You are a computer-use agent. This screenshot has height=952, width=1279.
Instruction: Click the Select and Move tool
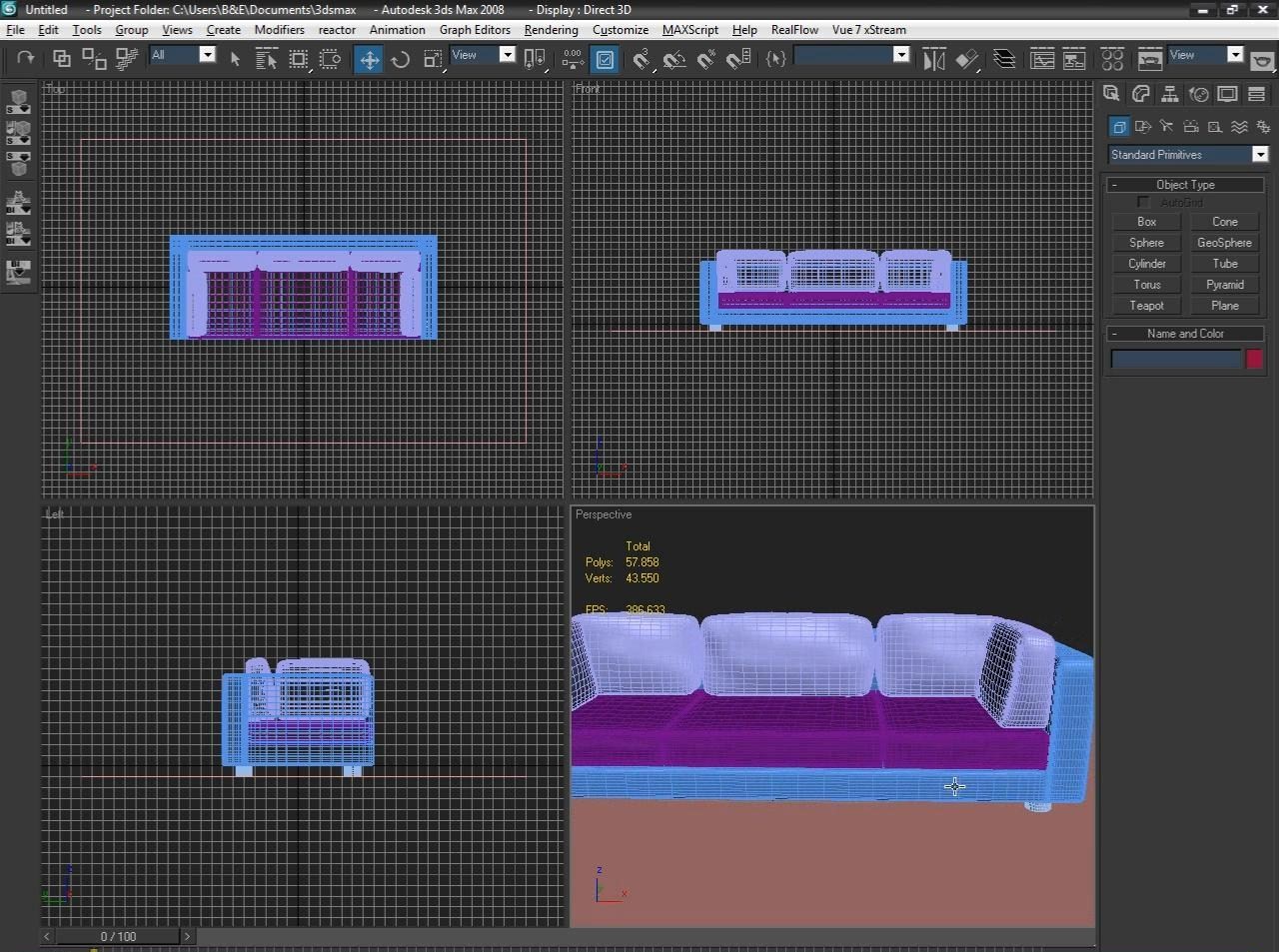(369, 60)
